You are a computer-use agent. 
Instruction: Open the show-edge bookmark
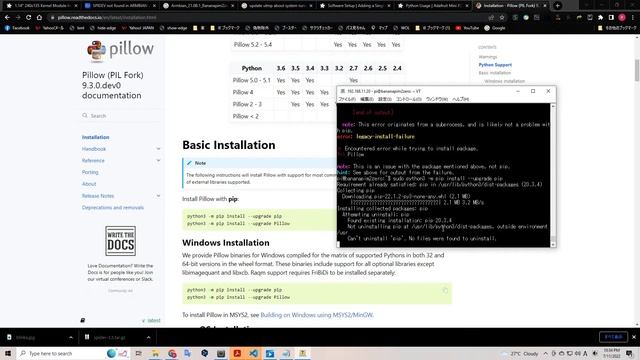[x=173, y=28]
